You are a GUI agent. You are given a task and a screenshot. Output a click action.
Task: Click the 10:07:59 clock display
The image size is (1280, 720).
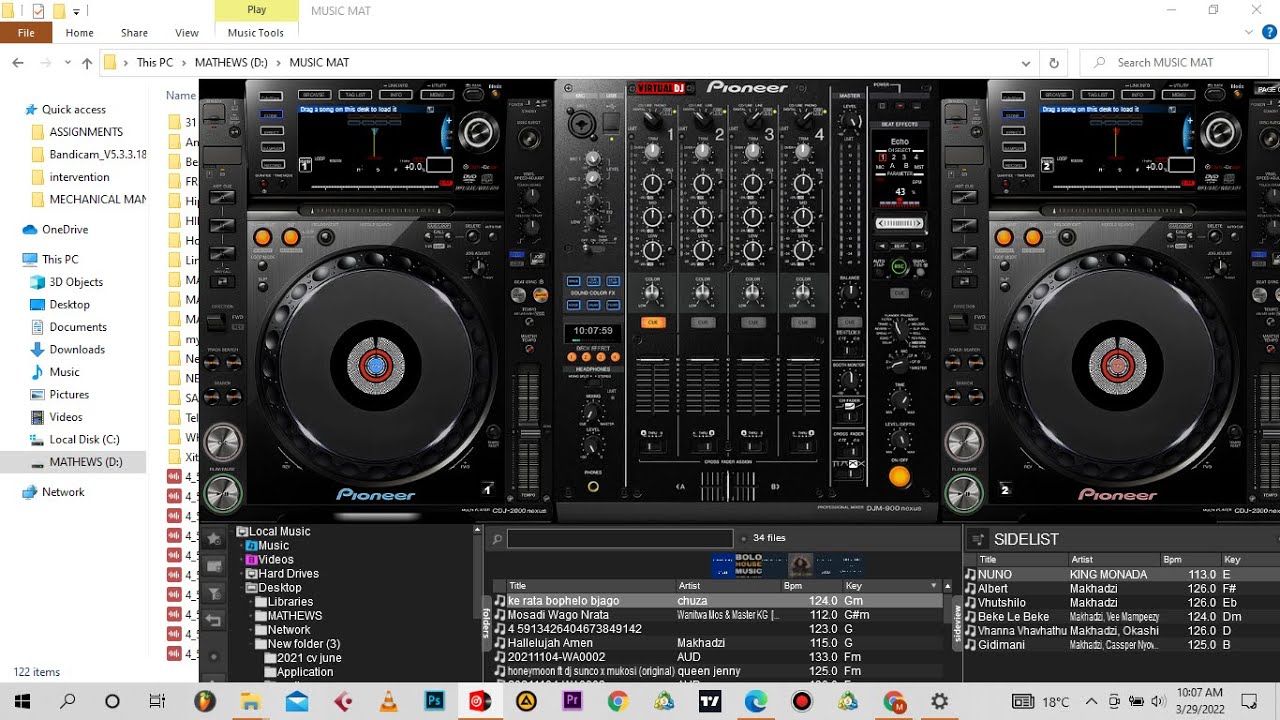click(593, 331)
